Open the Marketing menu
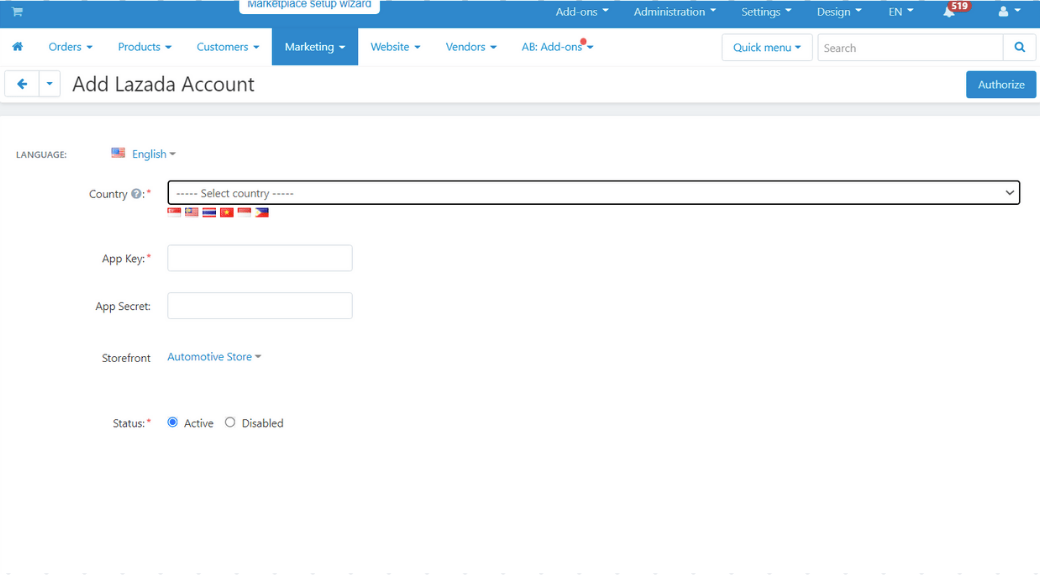The width and height of the screenshot is (1040, 576). [315, 46]
